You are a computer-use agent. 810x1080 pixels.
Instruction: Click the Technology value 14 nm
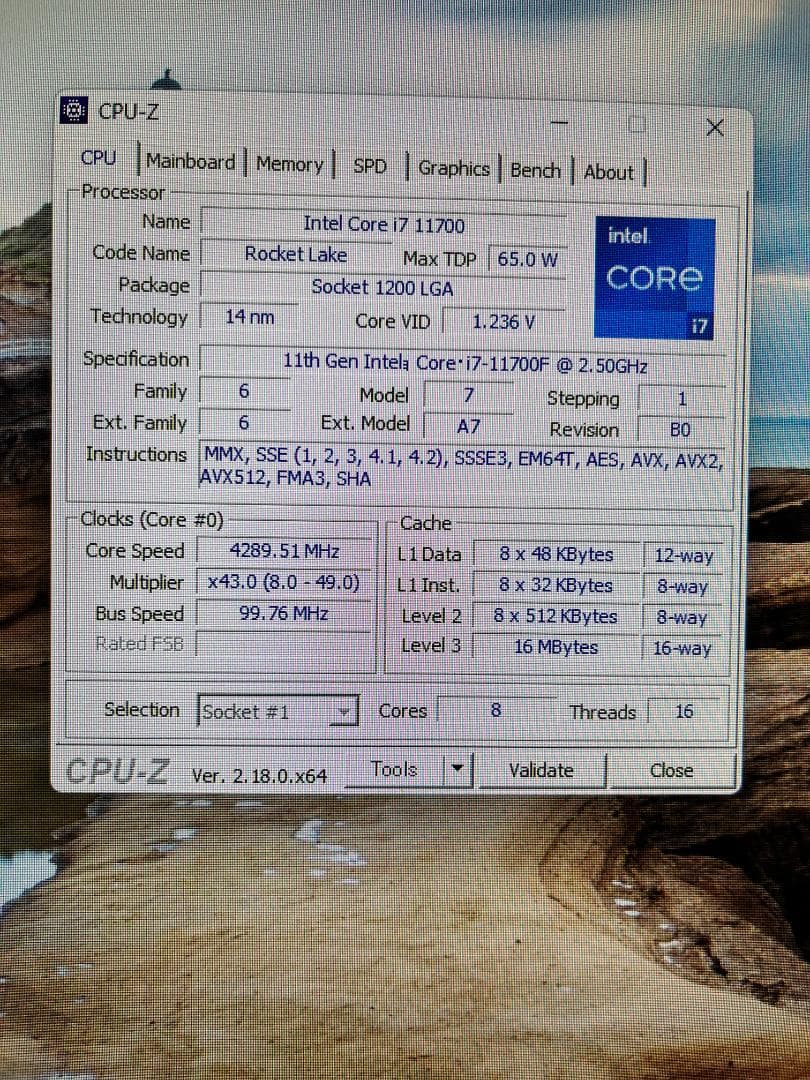point(249,318)
